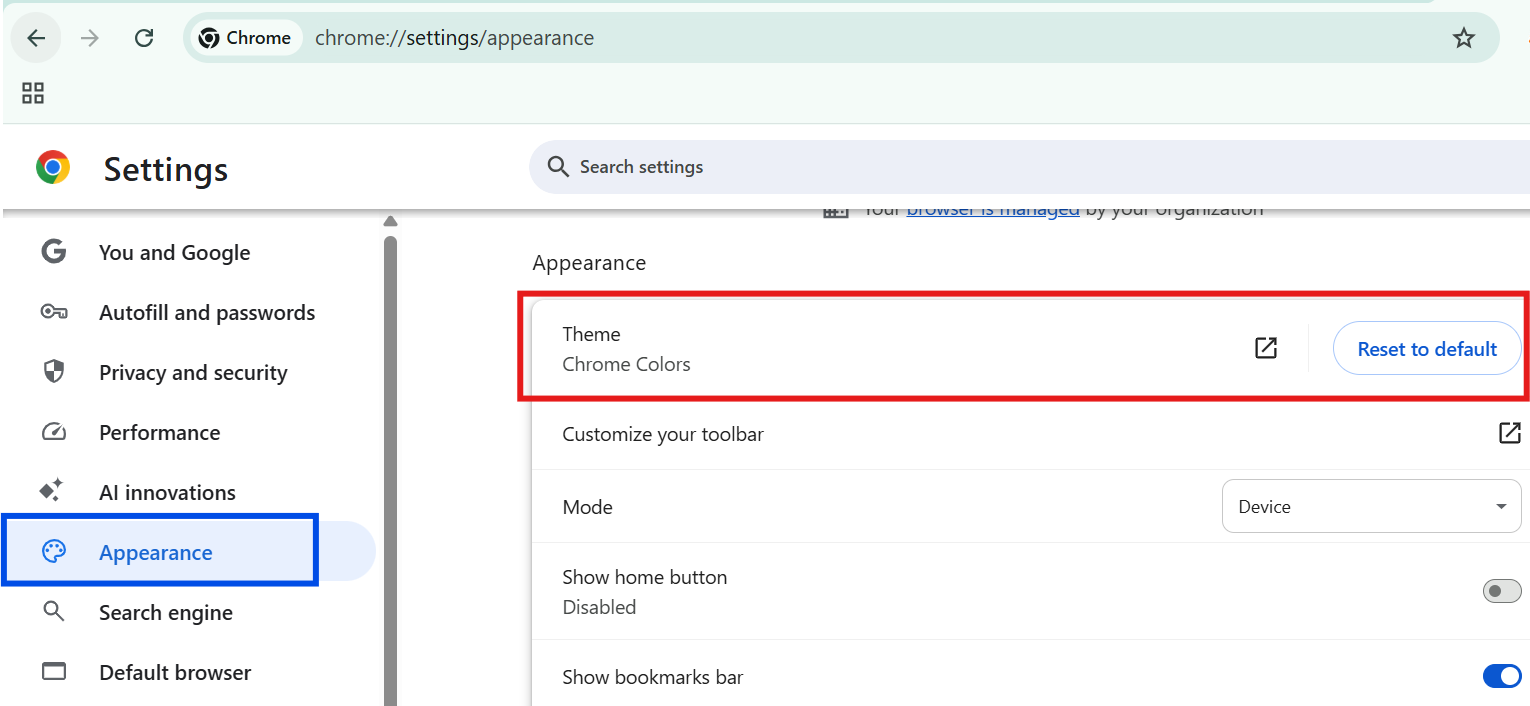Click the address bar URL text
Viewport: 1530px width, 706px height.
point(454,38)
